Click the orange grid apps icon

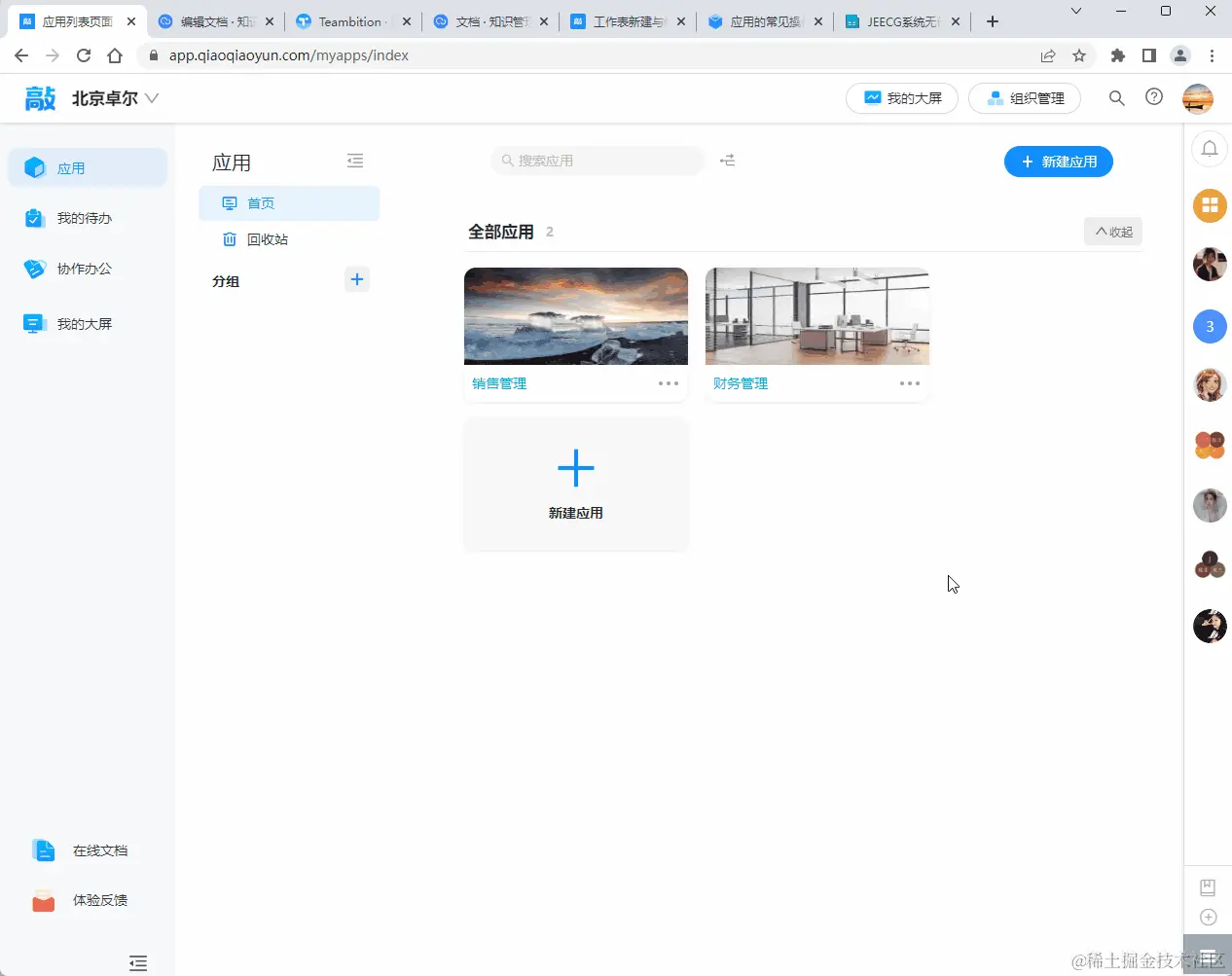[x=1210, y=205]
